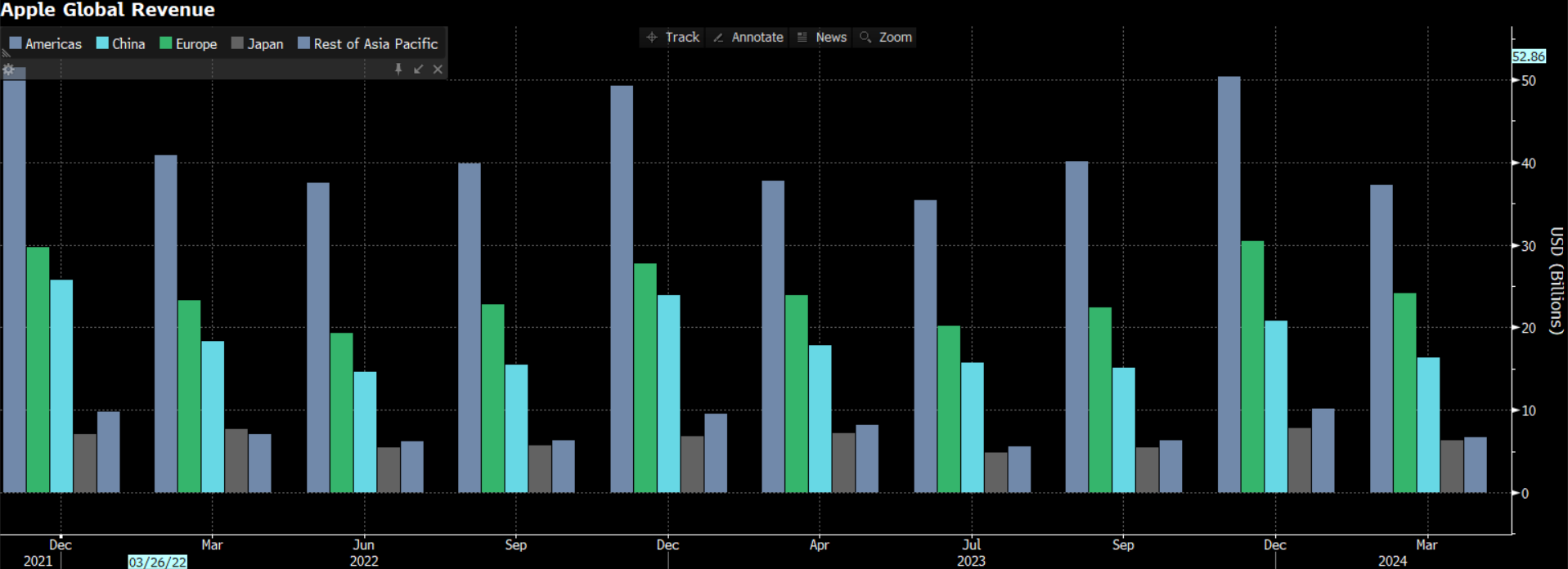Viewport: 1568px width, 569px height.
Task: Select Rest of Asia Pacific legend label
Action: 375,44
